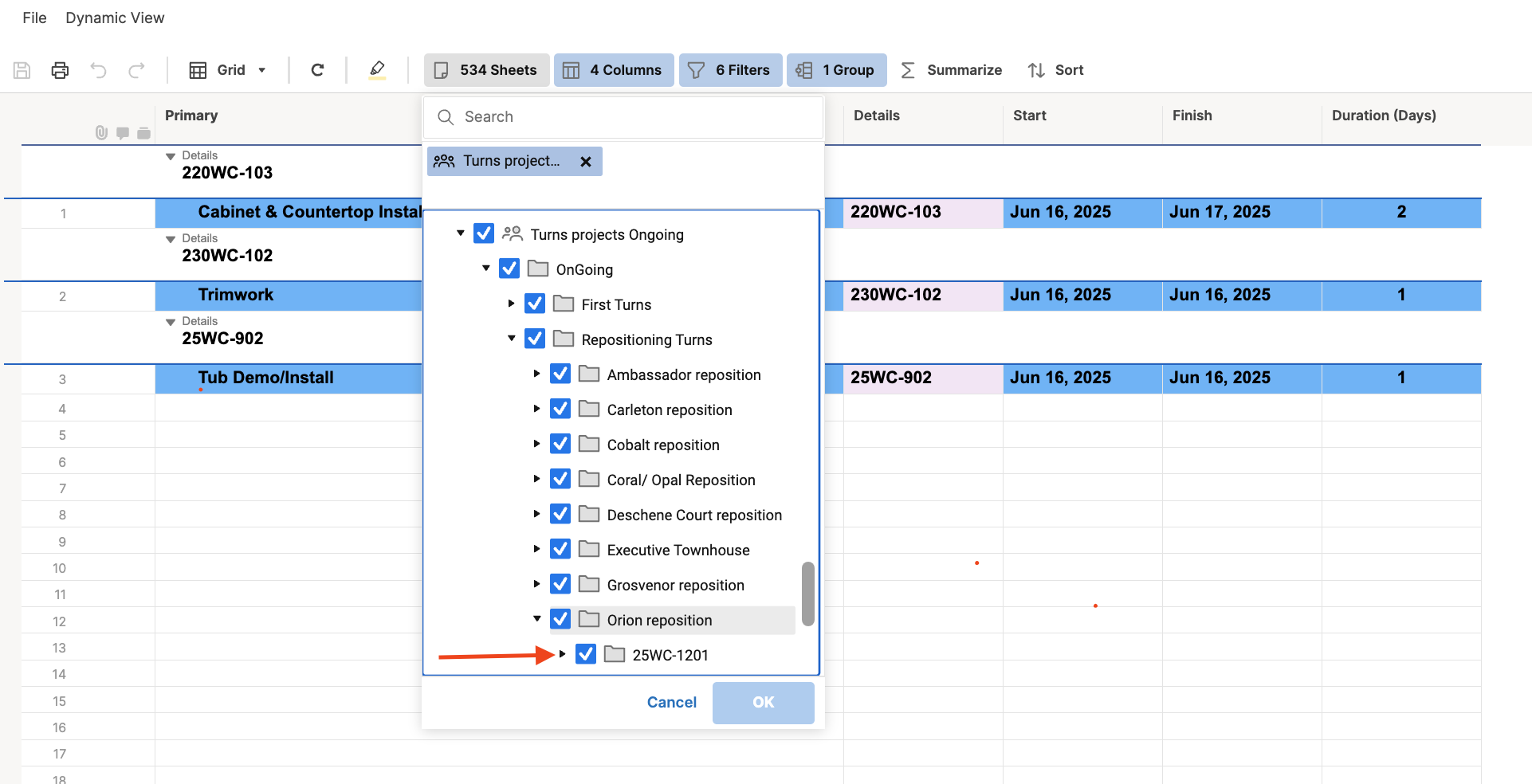Screen dimensions: 1532x784
Task: Uncheck Repositioning Turns checkbox
Action: click(x=535, y=339)
